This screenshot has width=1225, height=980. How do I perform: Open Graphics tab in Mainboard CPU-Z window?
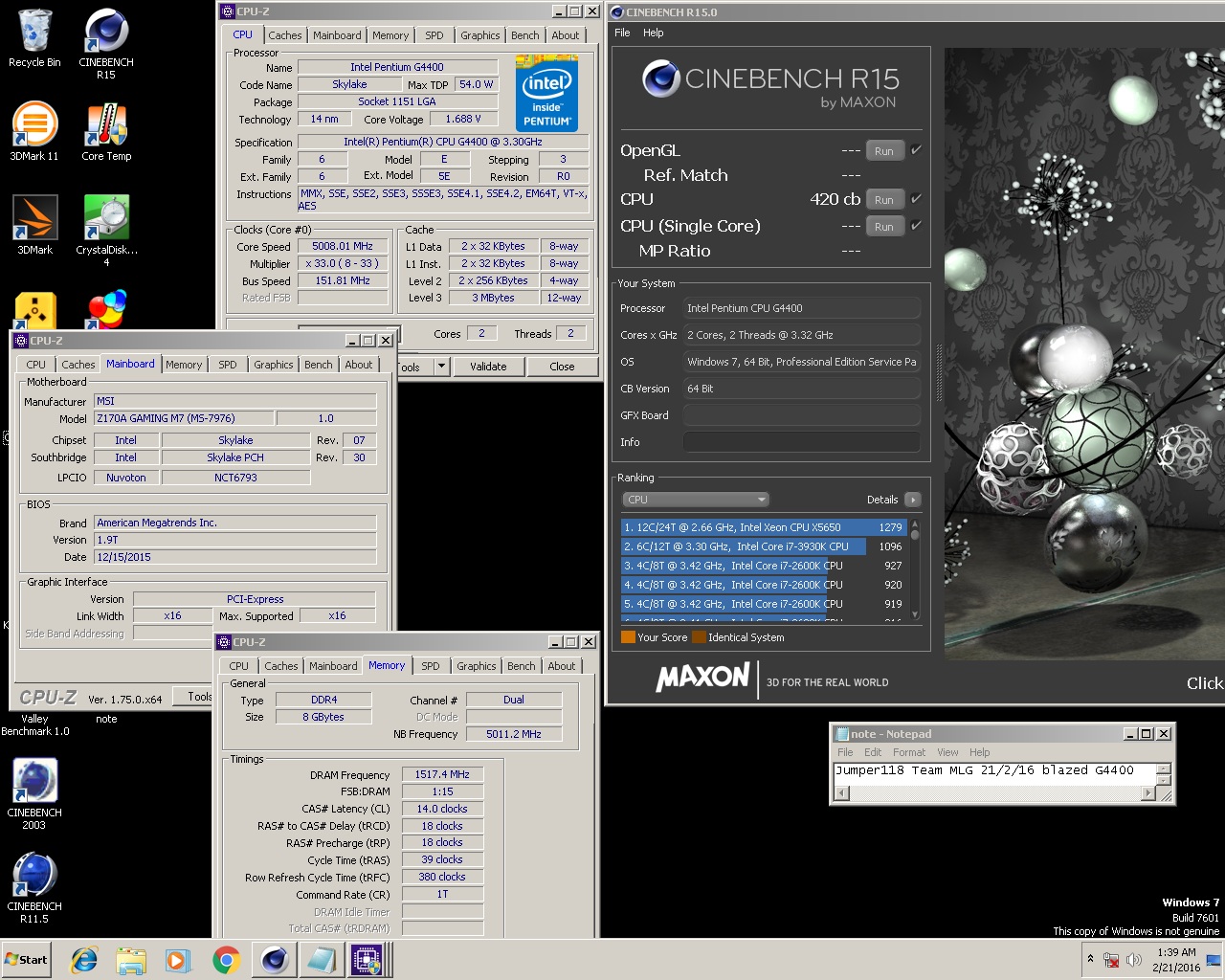(274, 365)
